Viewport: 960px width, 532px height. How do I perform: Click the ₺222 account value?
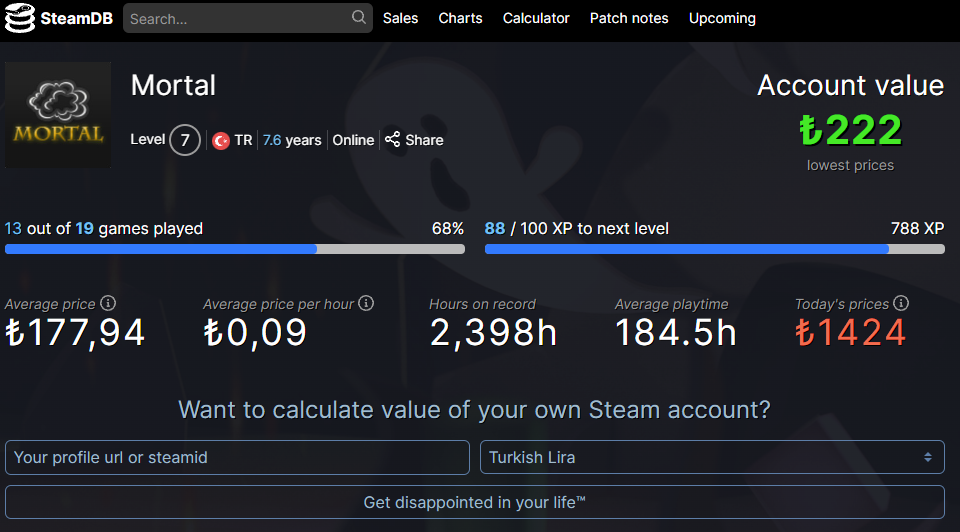[850, 130]
